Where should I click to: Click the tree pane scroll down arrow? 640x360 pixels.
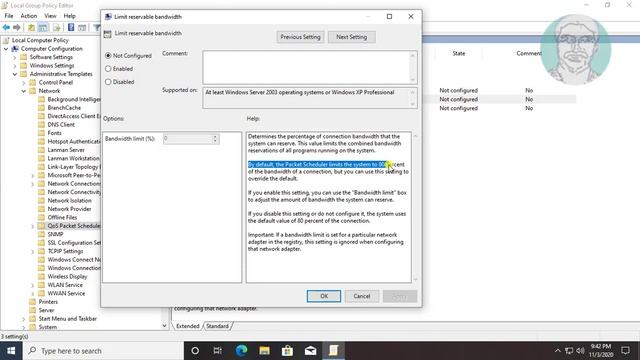[x=164, y=326]
